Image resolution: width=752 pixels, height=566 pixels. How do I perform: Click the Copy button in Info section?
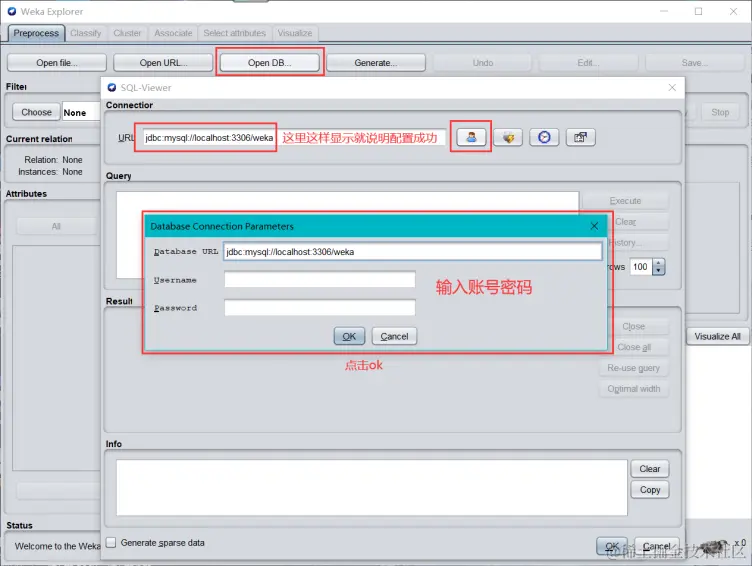click(x=649, y=490)
